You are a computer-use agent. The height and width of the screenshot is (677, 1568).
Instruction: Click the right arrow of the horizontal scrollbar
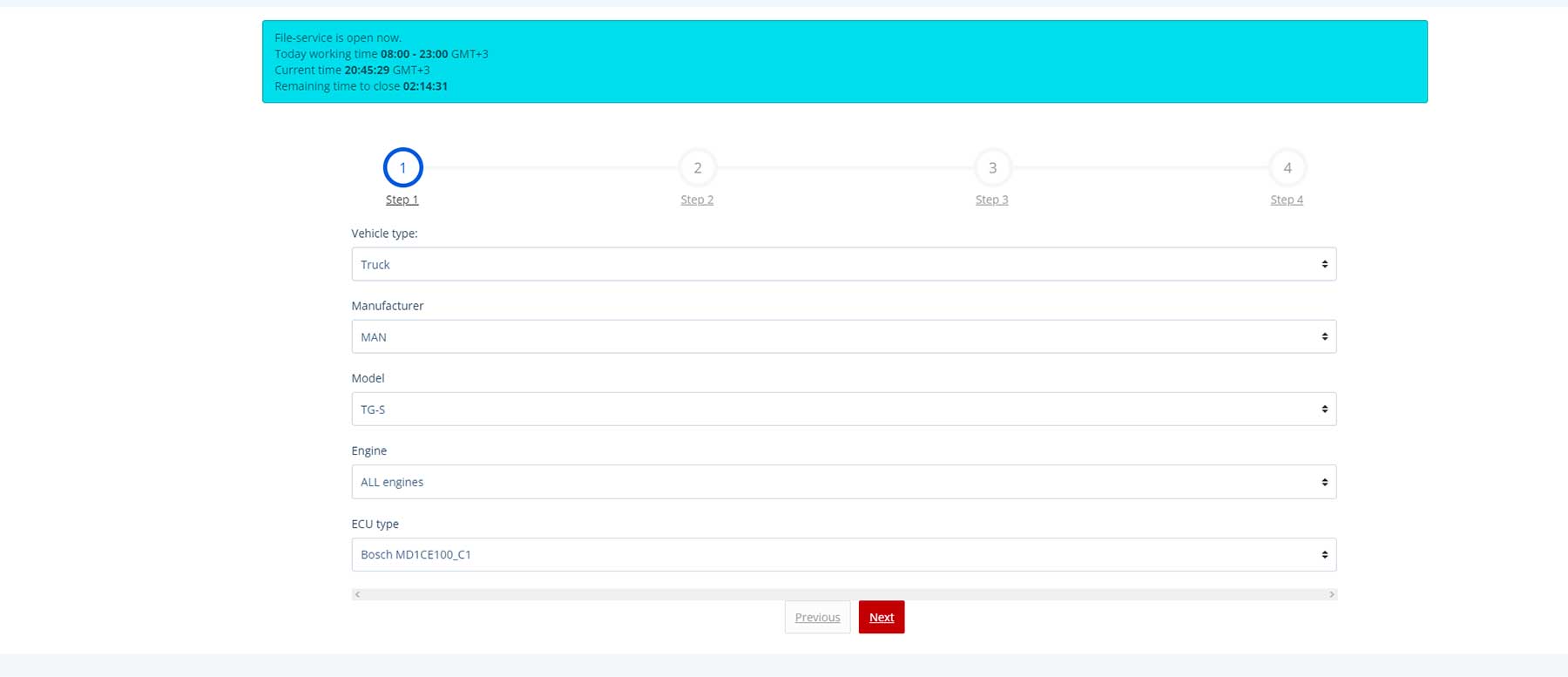coord(1331,594)
